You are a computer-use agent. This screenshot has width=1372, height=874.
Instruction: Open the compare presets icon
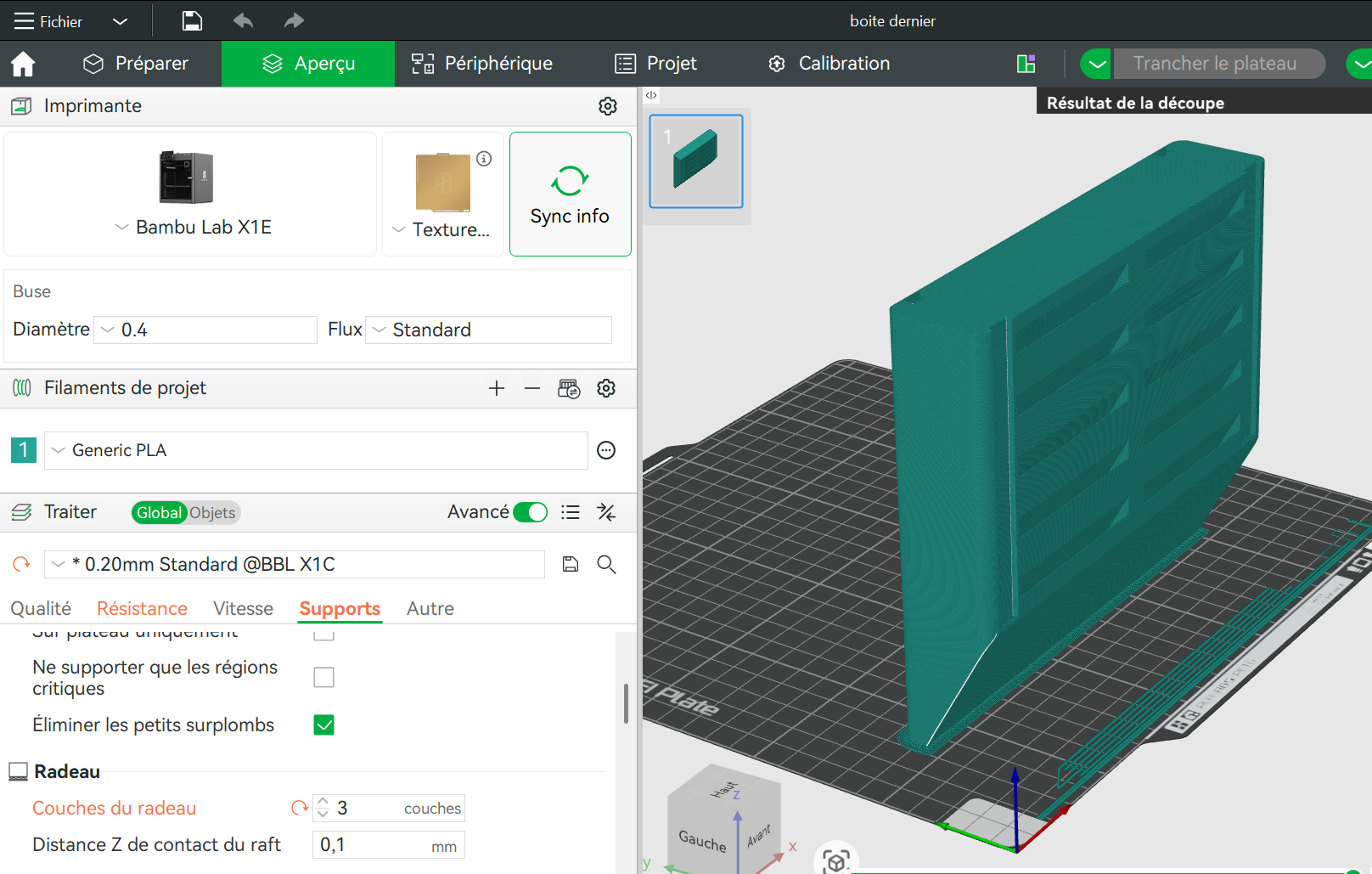[x=606, y=512]
